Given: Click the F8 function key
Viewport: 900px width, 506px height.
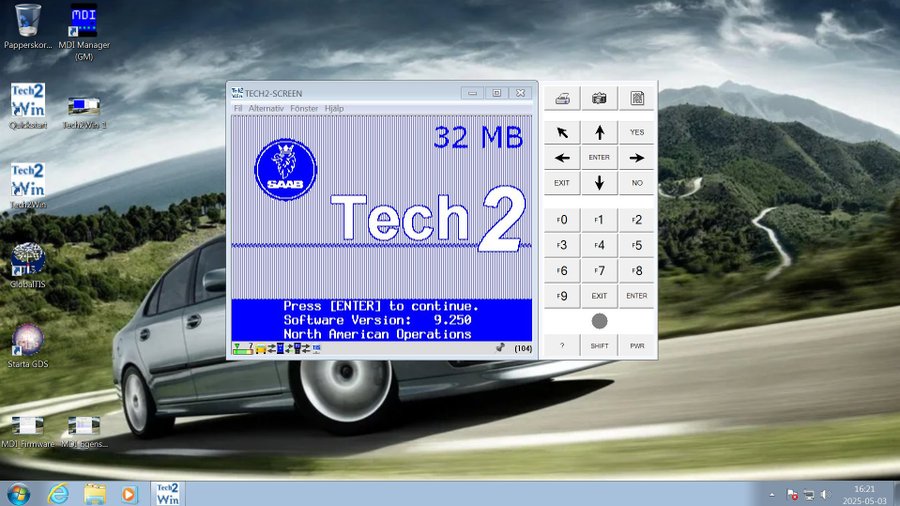Looking at the screenshot, I should (637, 271).
